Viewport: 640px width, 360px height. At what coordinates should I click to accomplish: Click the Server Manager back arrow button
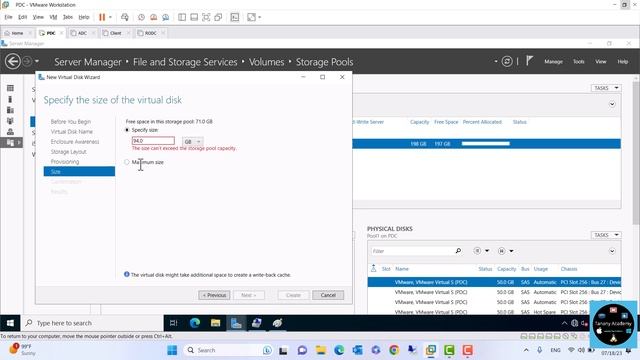click(x=13, y=62)
